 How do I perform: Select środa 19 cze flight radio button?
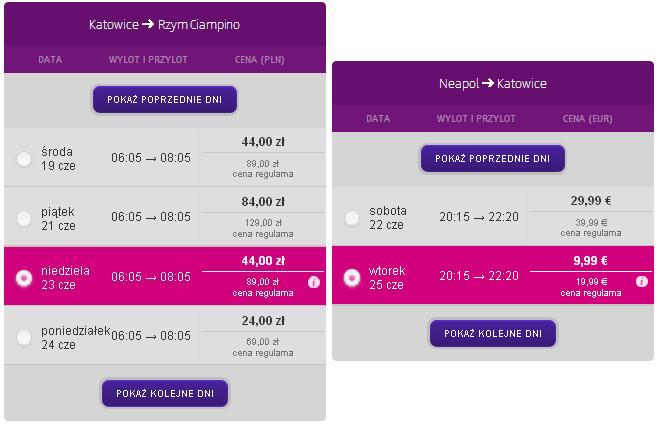24,159
